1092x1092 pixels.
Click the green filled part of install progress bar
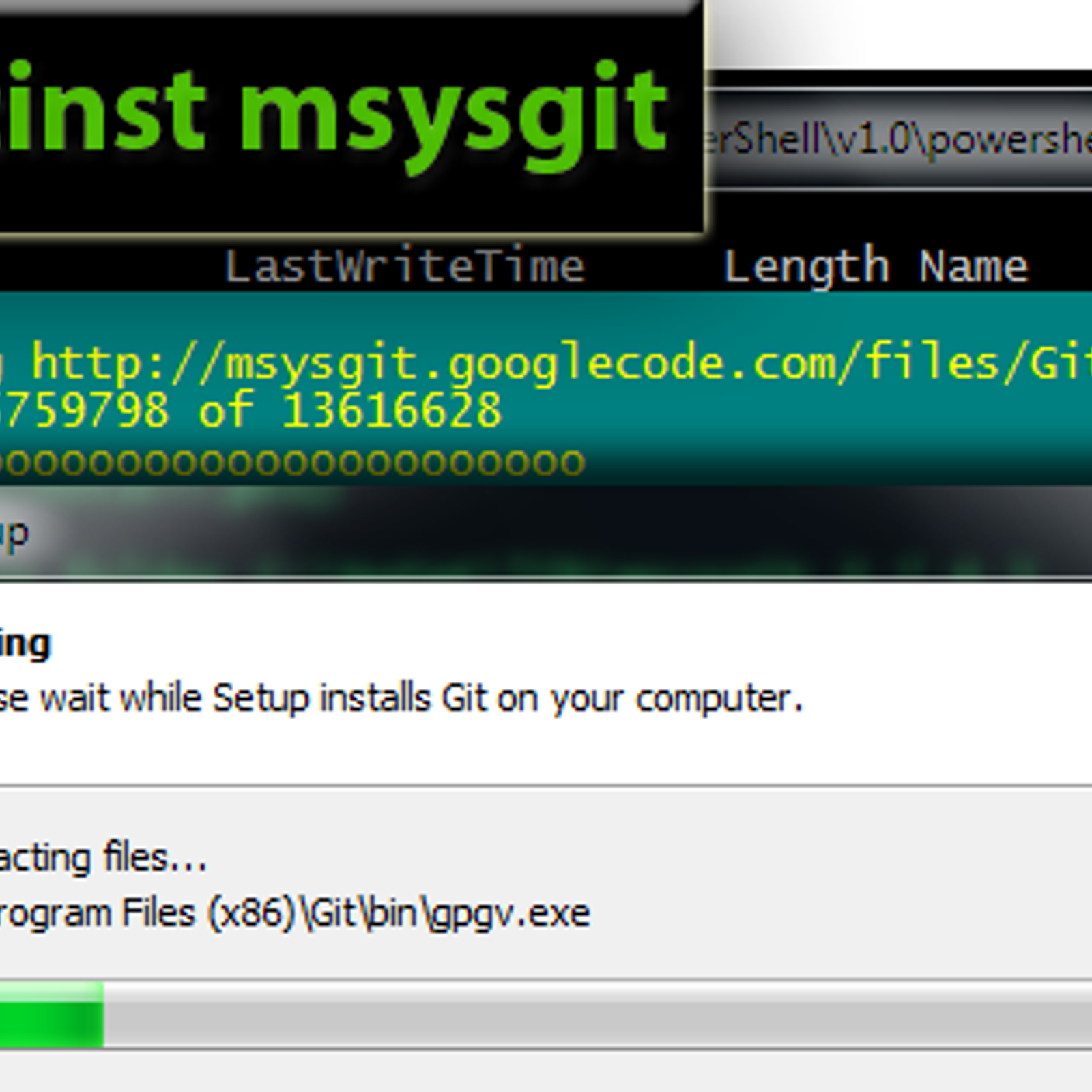pyautogui.click(x=51, y=1015)
